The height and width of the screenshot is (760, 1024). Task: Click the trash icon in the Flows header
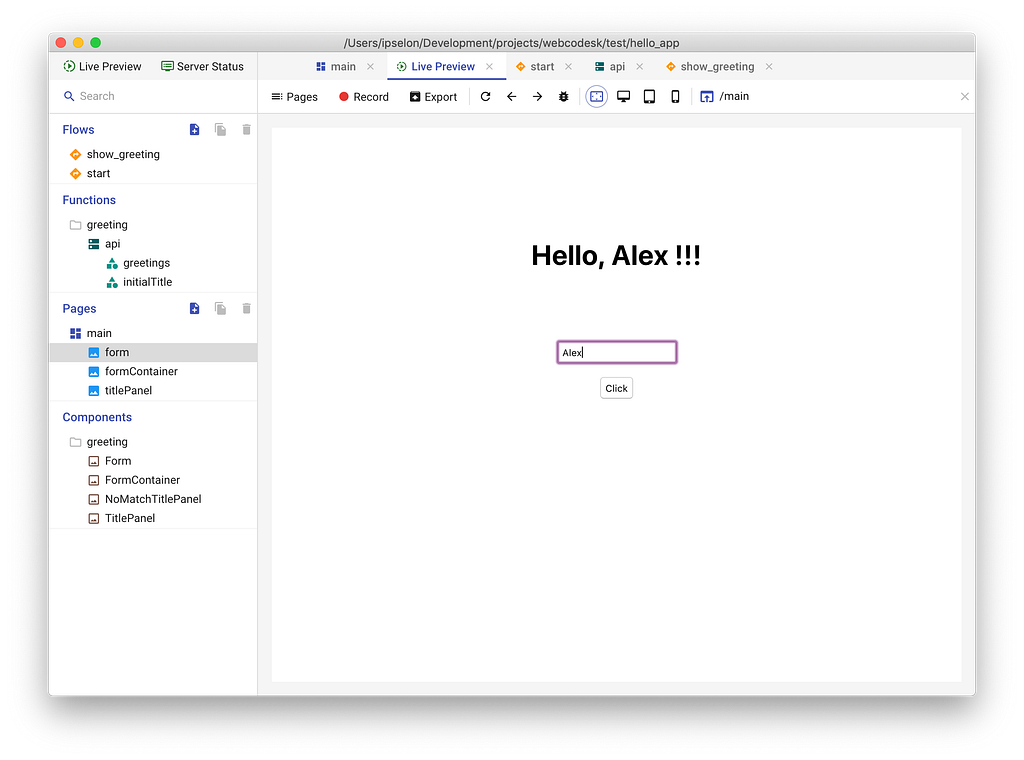(x=246, y=129)
